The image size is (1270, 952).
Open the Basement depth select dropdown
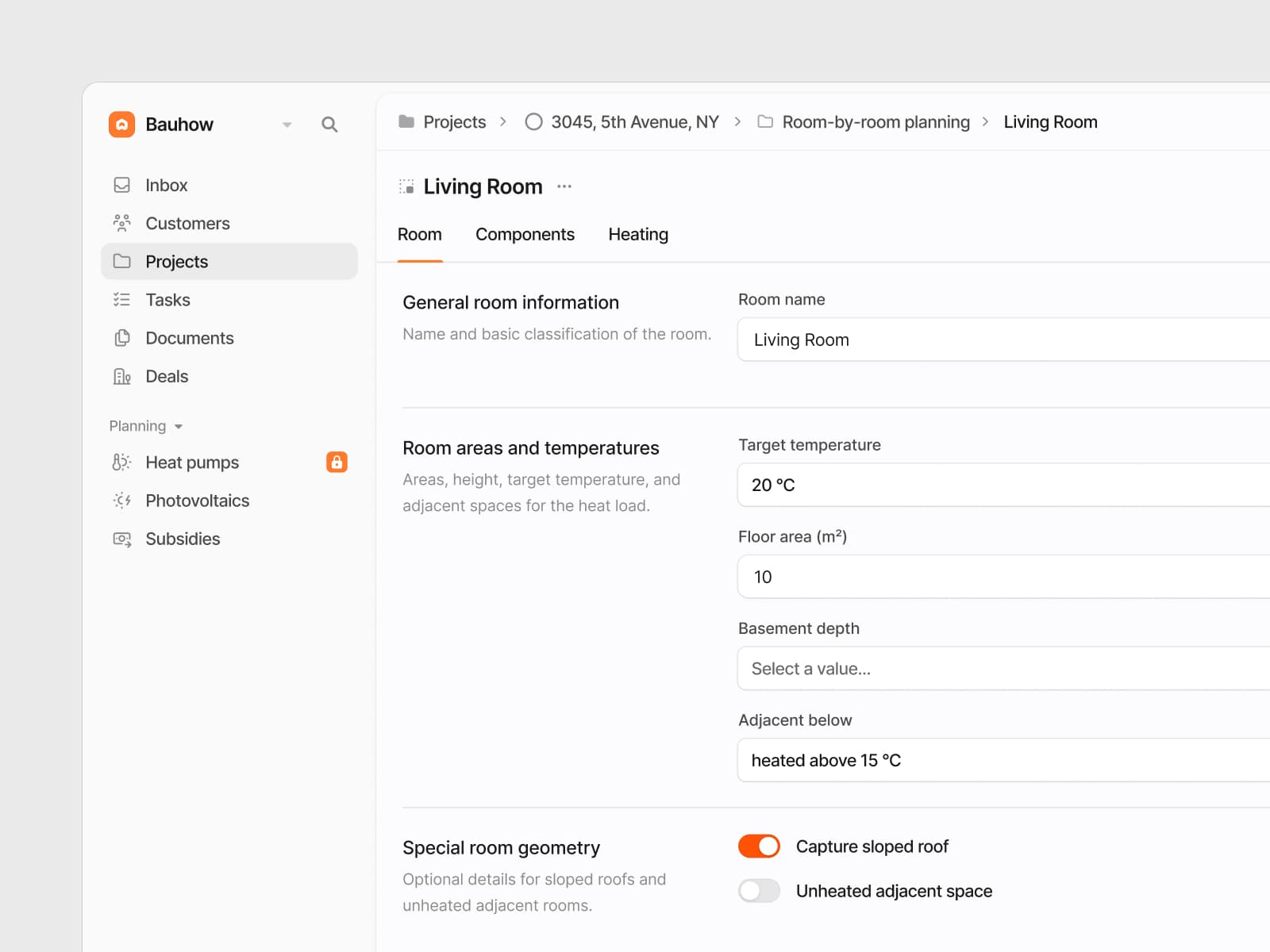tap(1003, 669)
